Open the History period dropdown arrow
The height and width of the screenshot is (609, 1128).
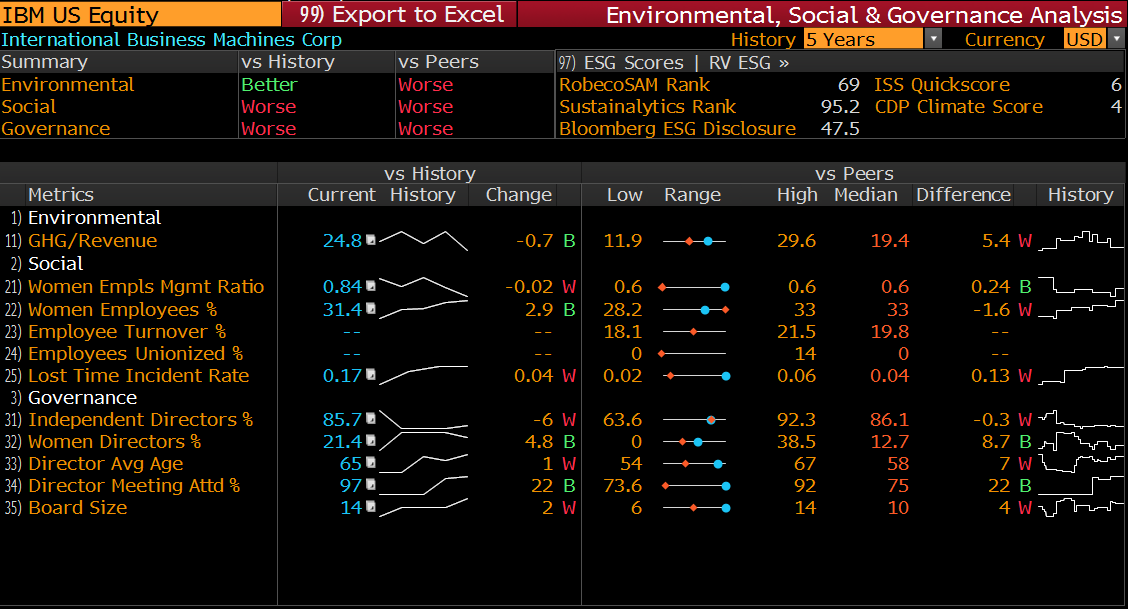933,39
